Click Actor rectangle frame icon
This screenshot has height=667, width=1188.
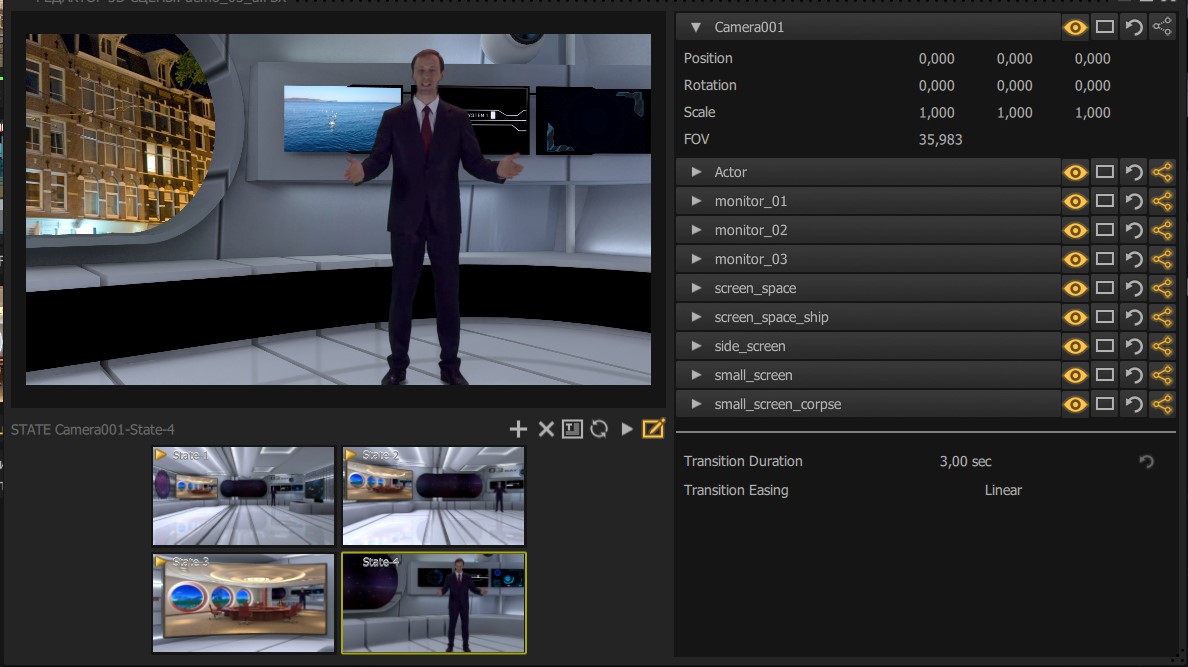coord(1105,172)
